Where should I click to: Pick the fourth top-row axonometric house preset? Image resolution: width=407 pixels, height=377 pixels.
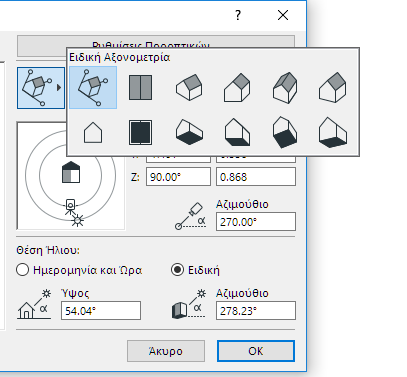(237, 87)
